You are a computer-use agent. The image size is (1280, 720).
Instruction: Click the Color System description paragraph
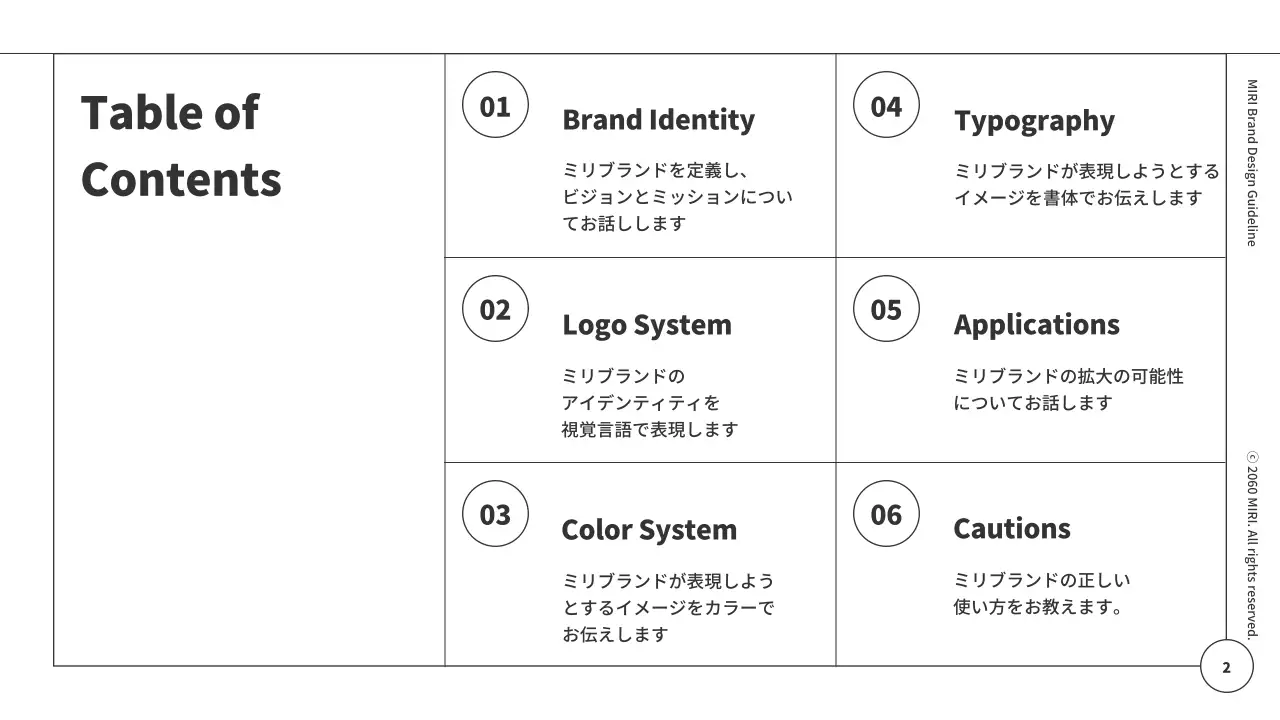coord(668,607)
